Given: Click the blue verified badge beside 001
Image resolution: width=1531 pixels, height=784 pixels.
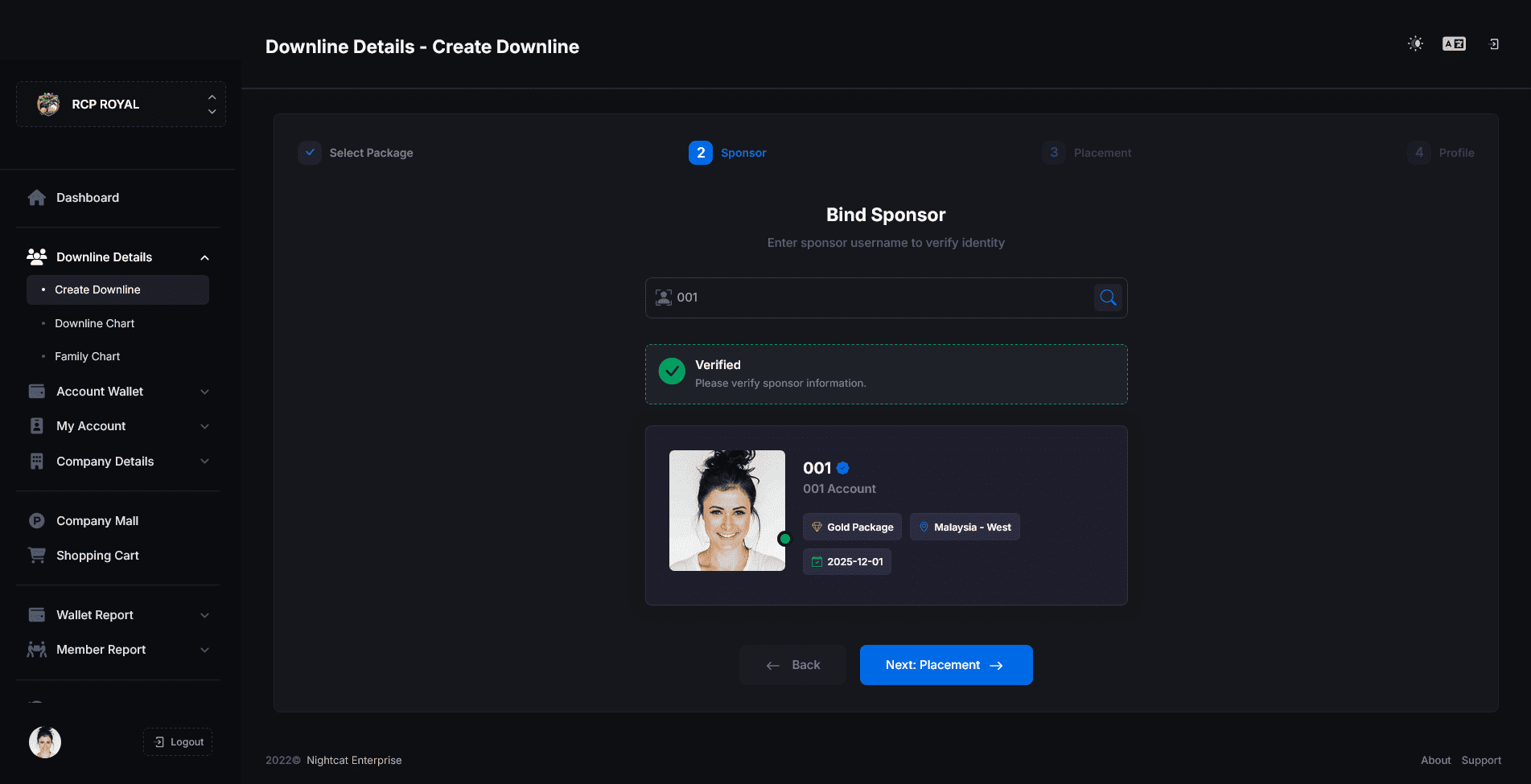Looking at the screenshot, I should pyautogui.click(x=843, y=468).
